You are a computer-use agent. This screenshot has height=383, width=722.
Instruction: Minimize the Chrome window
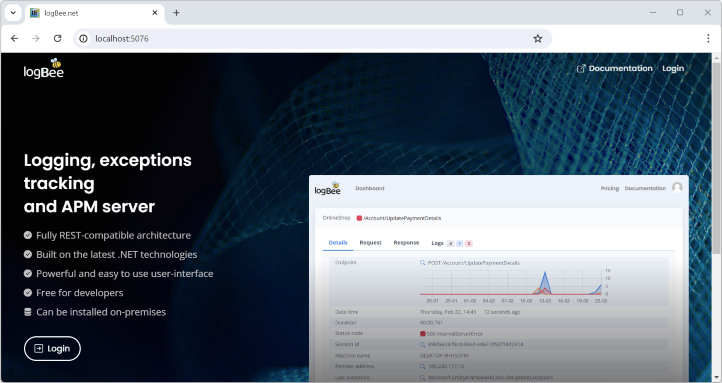pos(653,12)
